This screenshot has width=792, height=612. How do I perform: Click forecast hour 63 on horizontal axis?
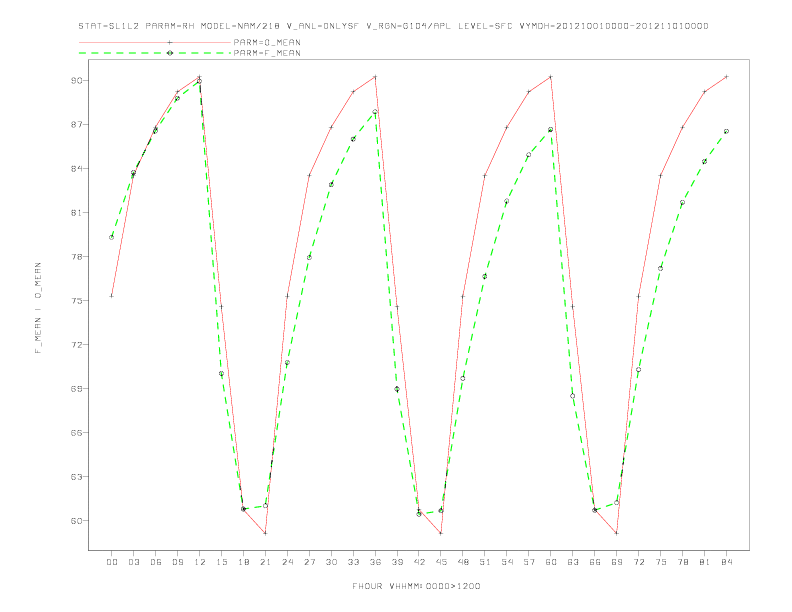[x=573, y=562]
